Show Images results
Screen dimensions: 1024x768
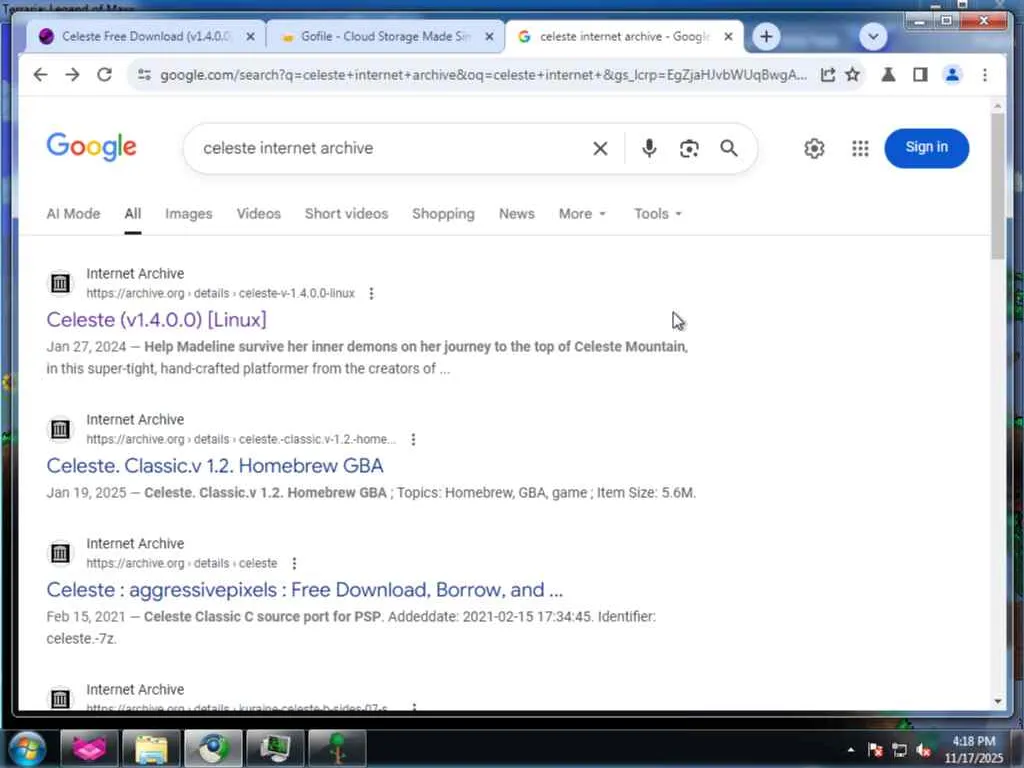pyautogui.click(x=189, y=214)
